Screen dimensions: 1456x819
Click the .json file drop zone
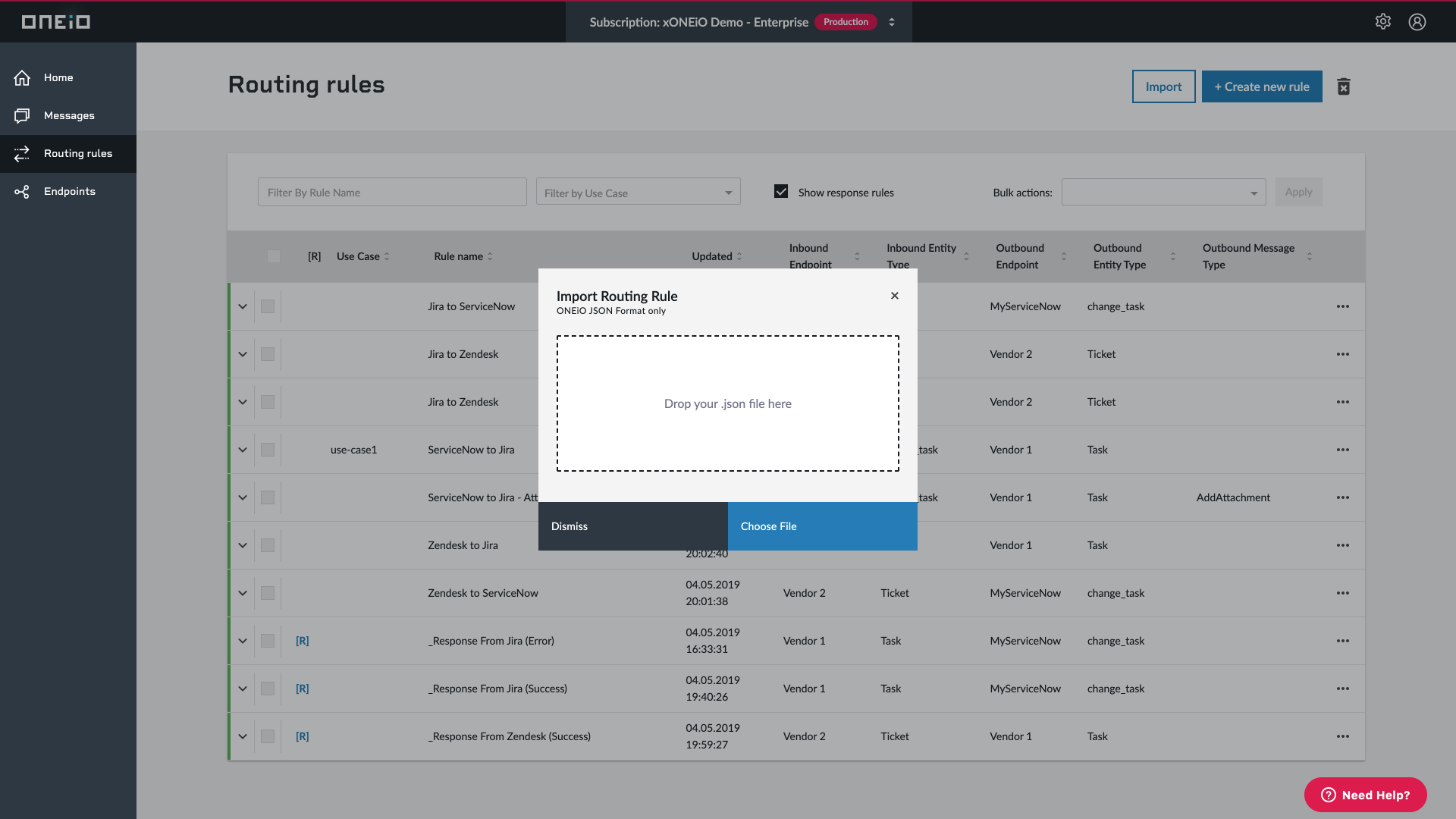[728, 403]
